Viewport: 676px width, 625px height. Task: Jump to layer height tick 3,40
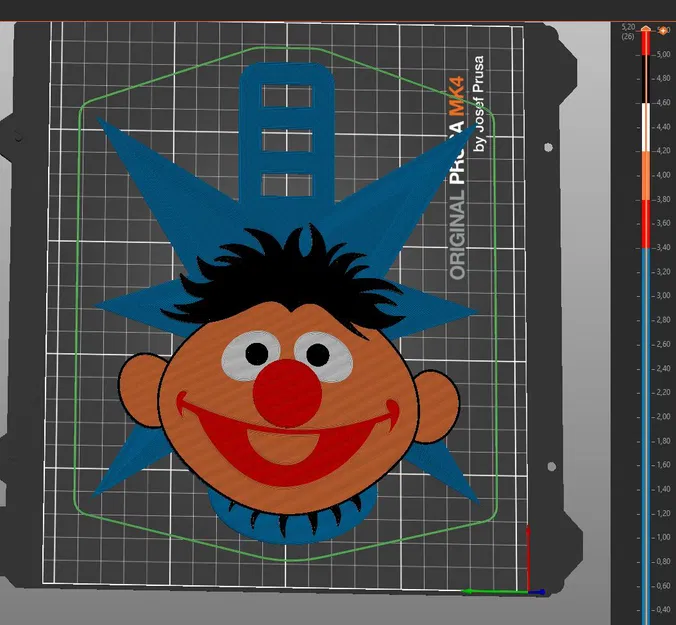(x=664, y=247)
